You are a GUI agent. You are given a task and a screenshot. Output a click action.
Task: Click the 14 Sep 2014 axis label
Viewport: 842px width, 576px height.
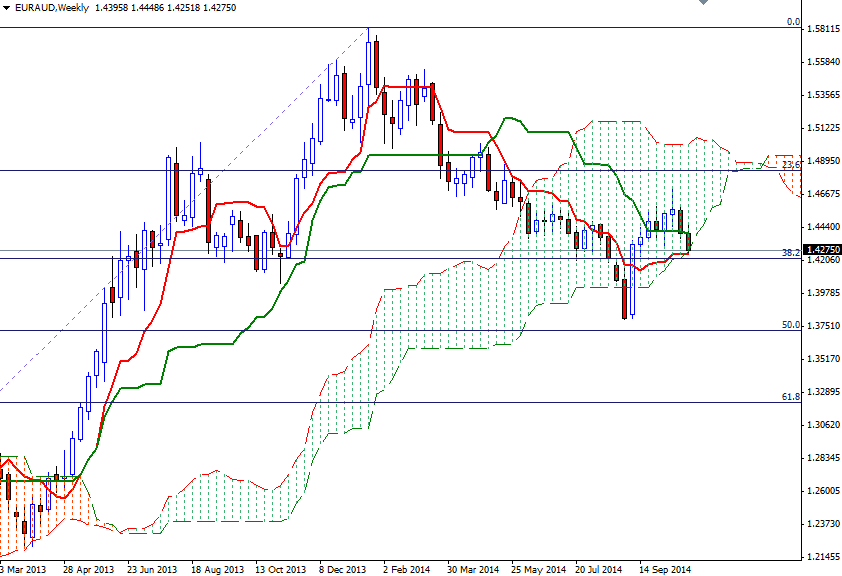click(x=667, y=566)
